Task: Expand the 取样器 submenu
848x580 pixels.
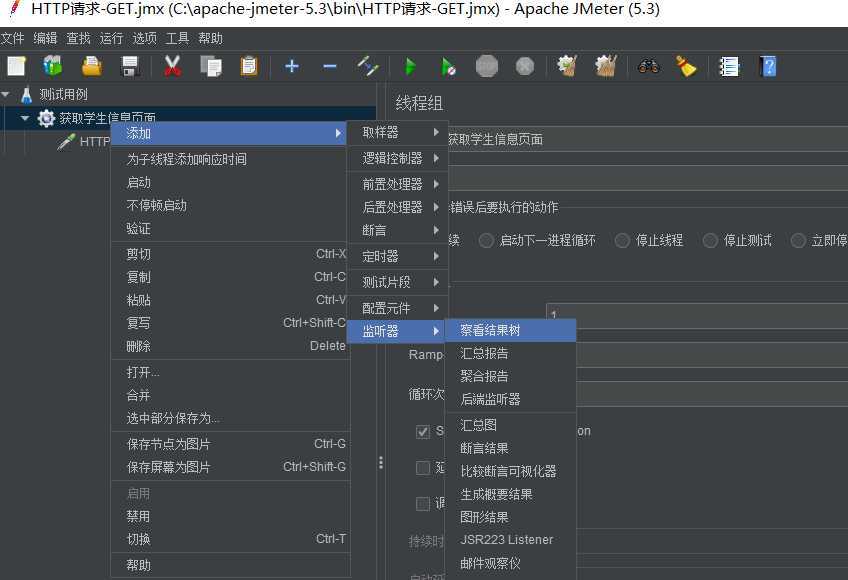Action: 398,133
